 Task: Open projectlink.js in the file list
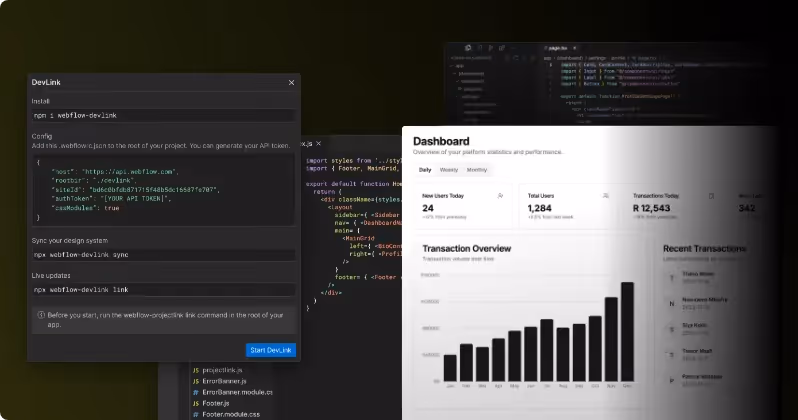(222, 370)
